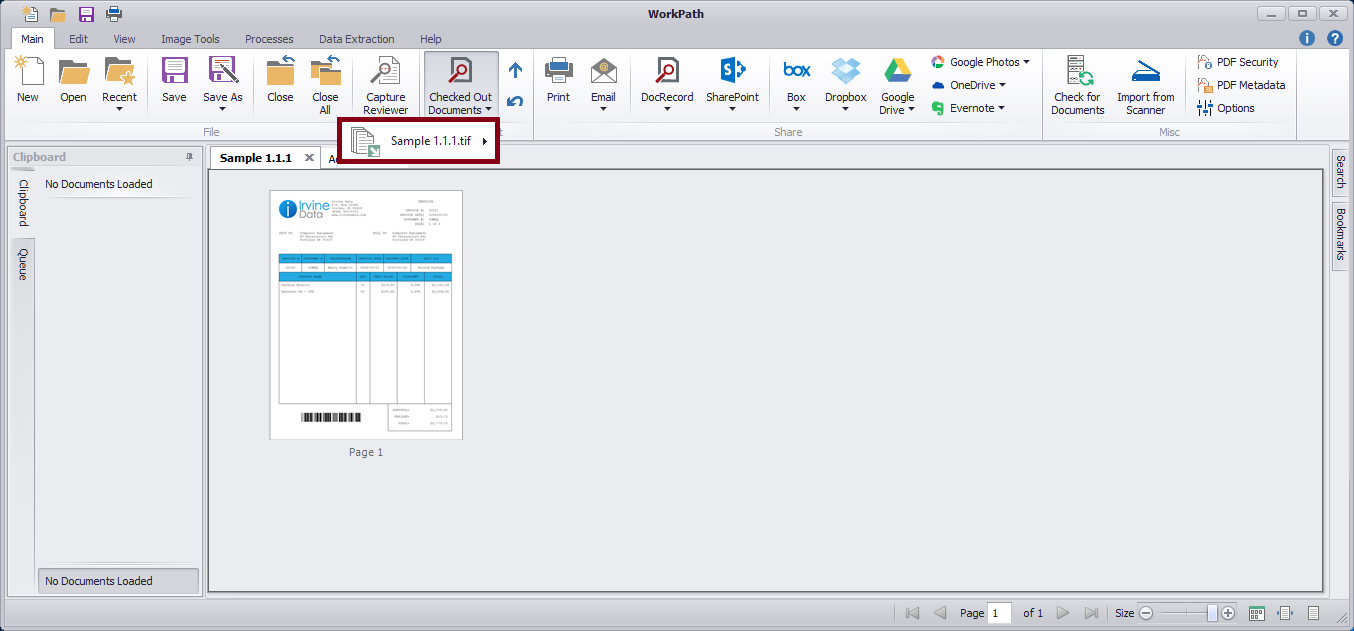
Task: Open PDF Security settings
Action: click(x=1238, y=62)
